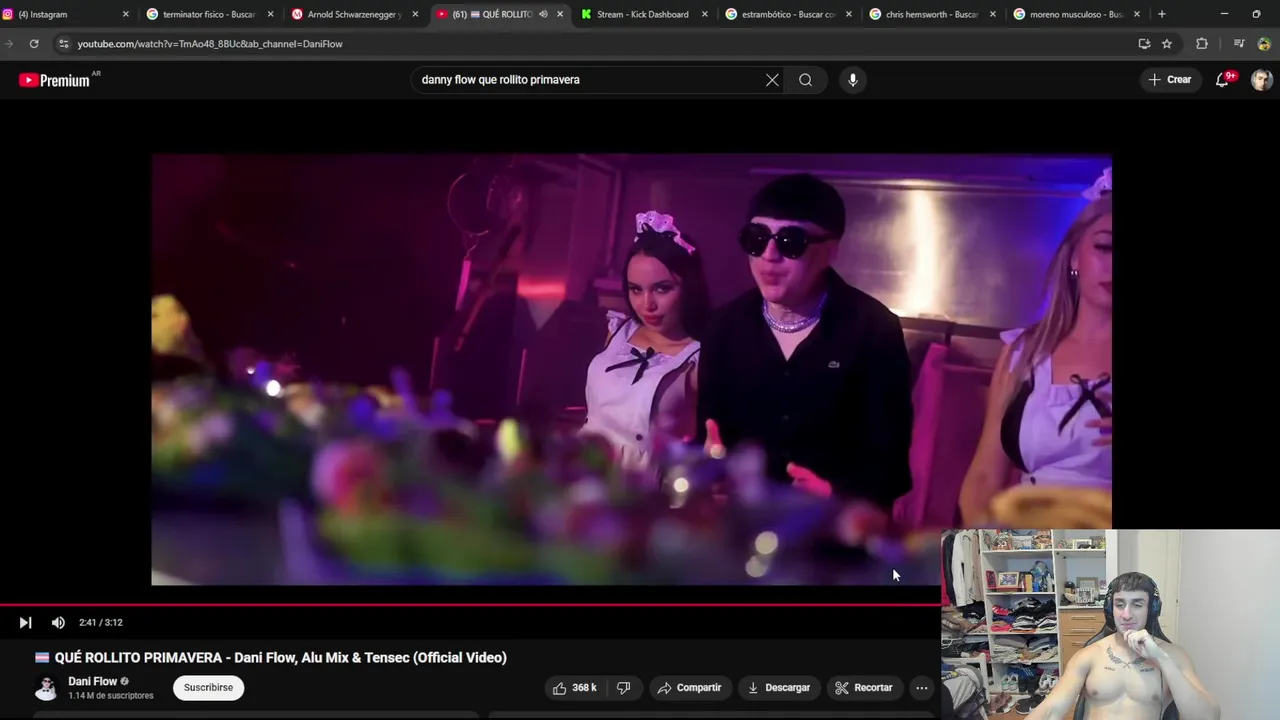Search by voice with the microphone

click(852, 80)
